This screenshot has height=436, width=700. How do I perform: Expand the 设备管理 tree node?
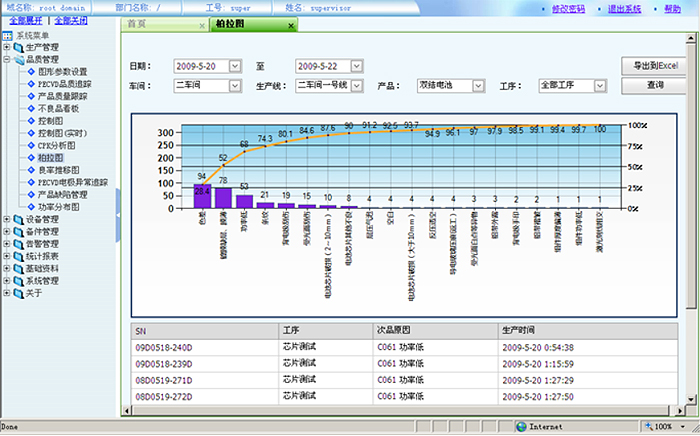[x=7, y=219]
